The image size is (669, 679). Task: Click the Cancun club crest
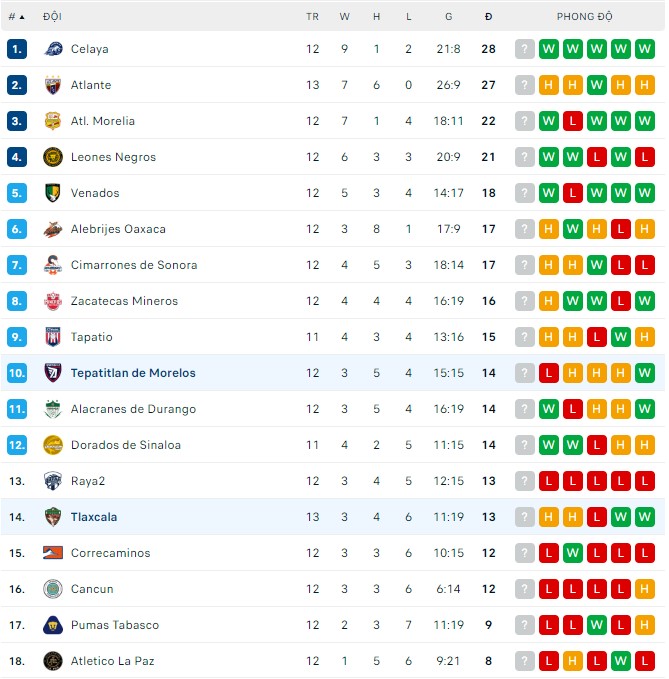53,589
